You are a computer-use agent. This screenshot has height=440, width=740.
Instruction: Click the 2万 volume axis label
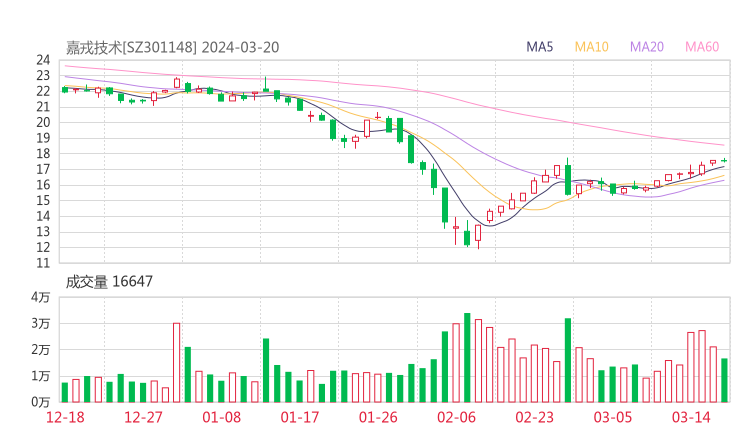pyautogui.click(x=41, y=350)
